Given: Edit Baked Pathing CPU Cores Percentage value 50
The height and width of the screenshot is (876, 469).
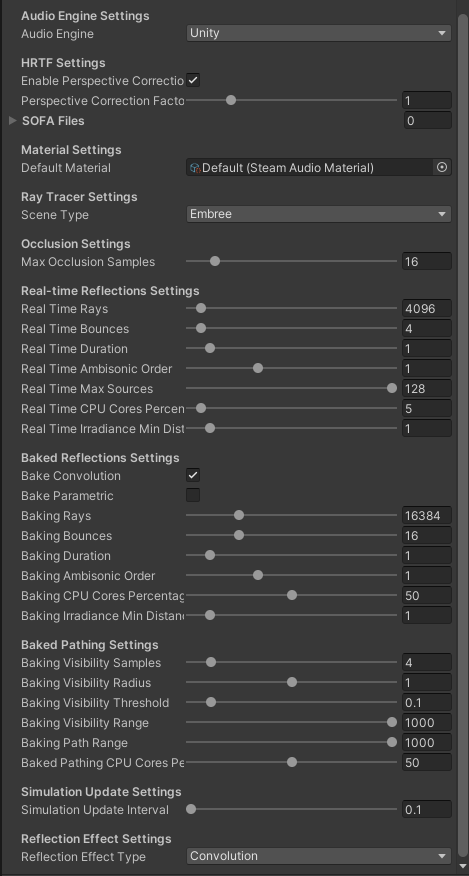Looking at the screenshot, I should (427, 763).
